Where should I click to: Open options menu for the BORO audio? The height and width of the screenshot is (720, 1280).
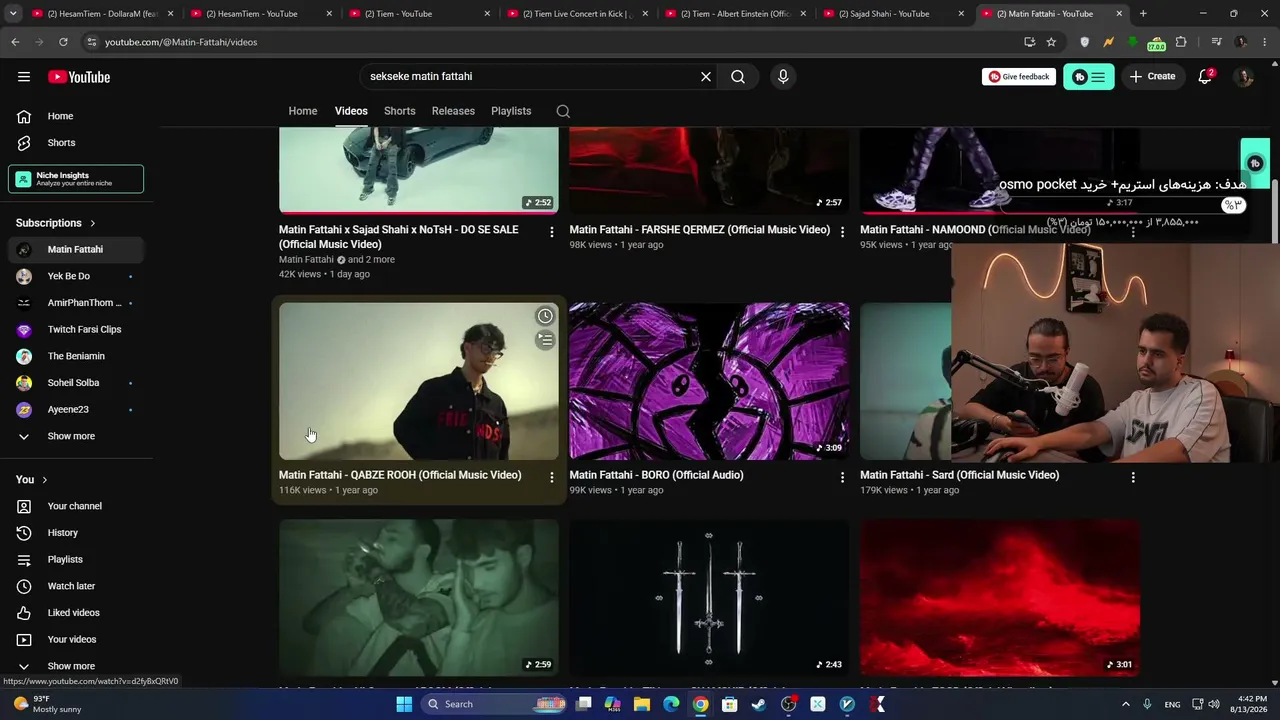click(x=842, y=478)
